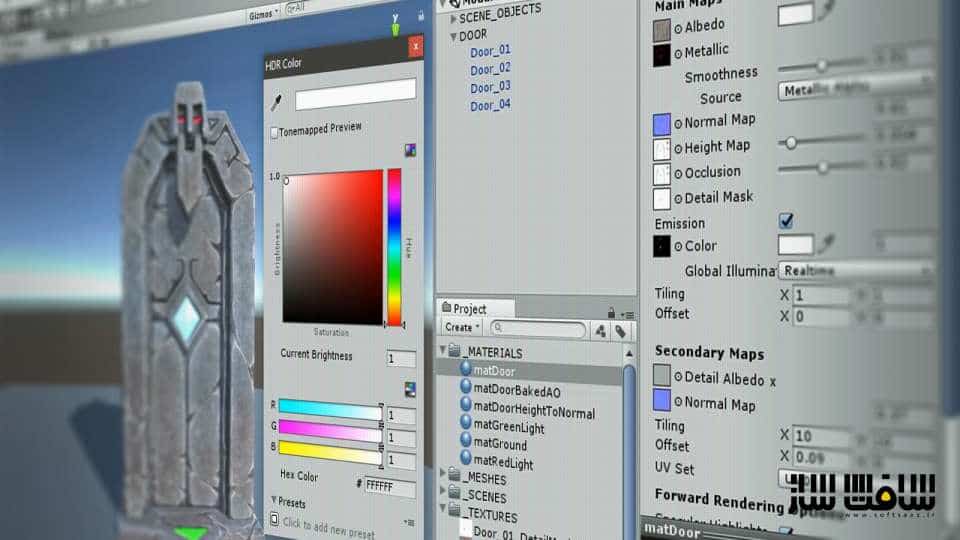The height and width of the screenshot is (540, 960).
Task: Collapse the _TEXTURES folder
Action: (x=443, y=508)
